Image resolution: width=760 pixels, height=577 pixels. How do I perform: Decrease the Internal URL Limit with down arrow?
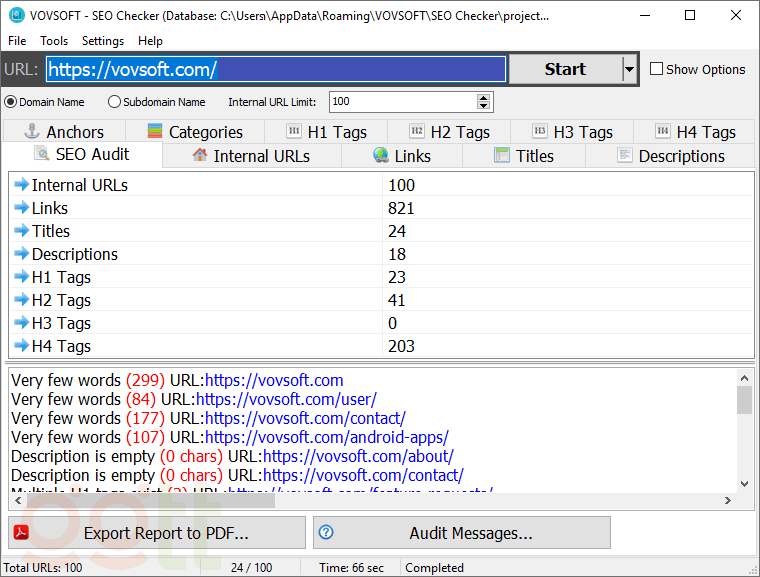[485, 106]
